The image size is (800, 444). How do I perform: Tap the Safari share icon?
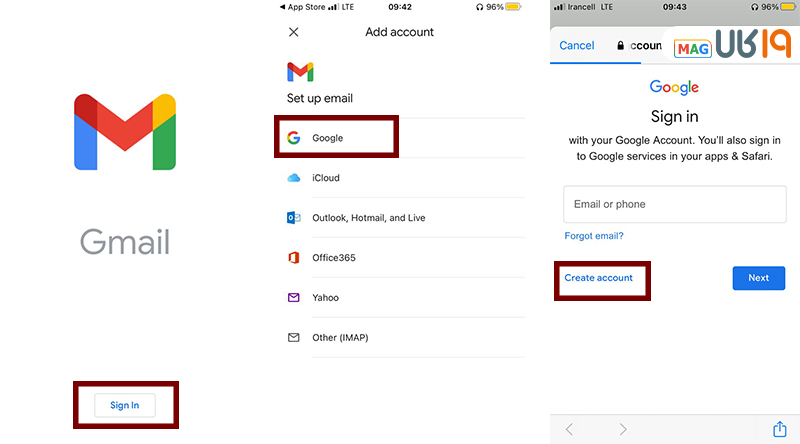[779, 429]
